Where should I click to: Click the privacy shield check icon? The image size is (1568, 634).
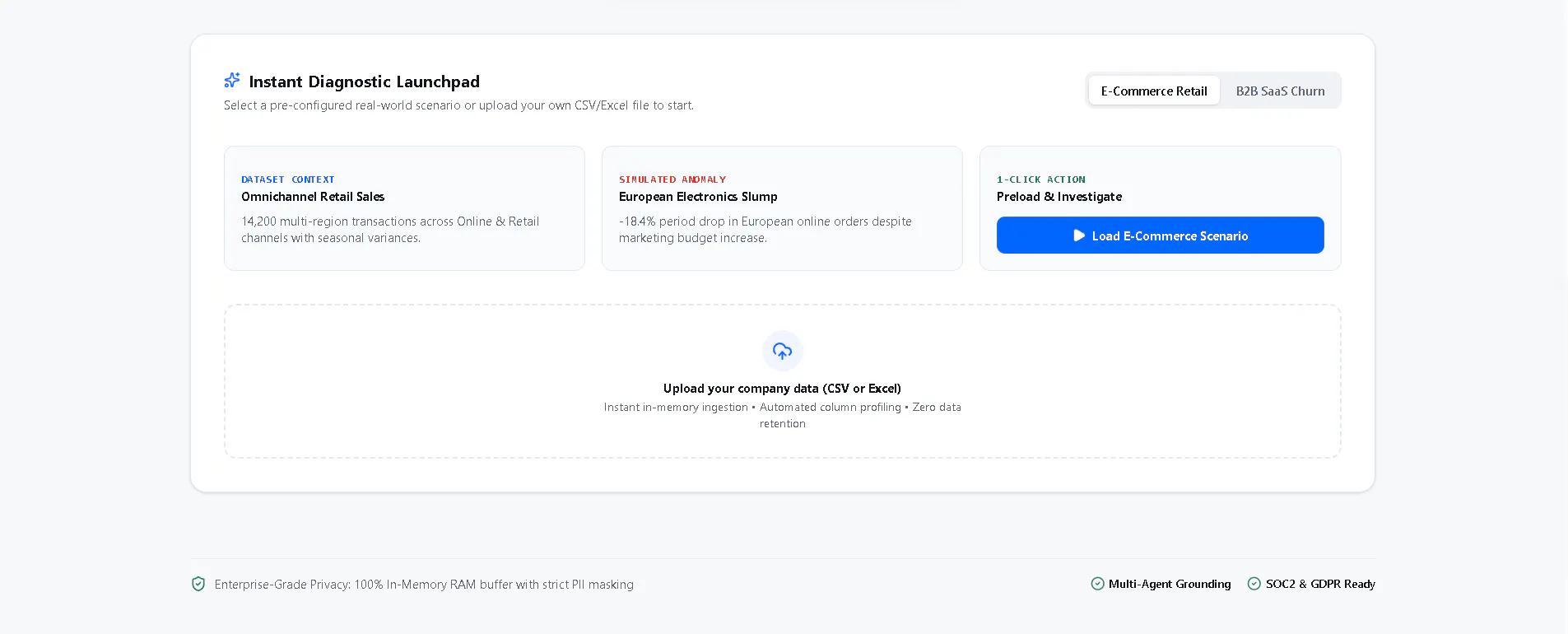pyautogui.click(x=198, y=584)
